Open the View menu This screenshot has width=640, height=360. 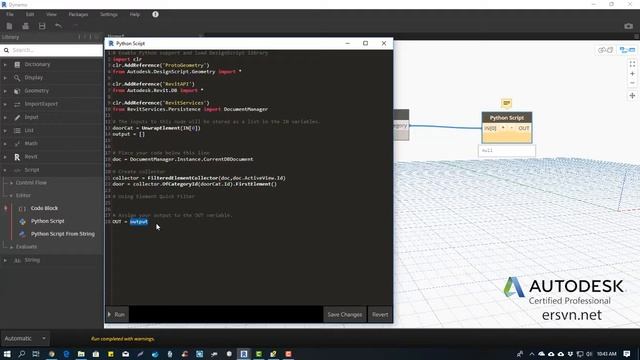point(51,14)
